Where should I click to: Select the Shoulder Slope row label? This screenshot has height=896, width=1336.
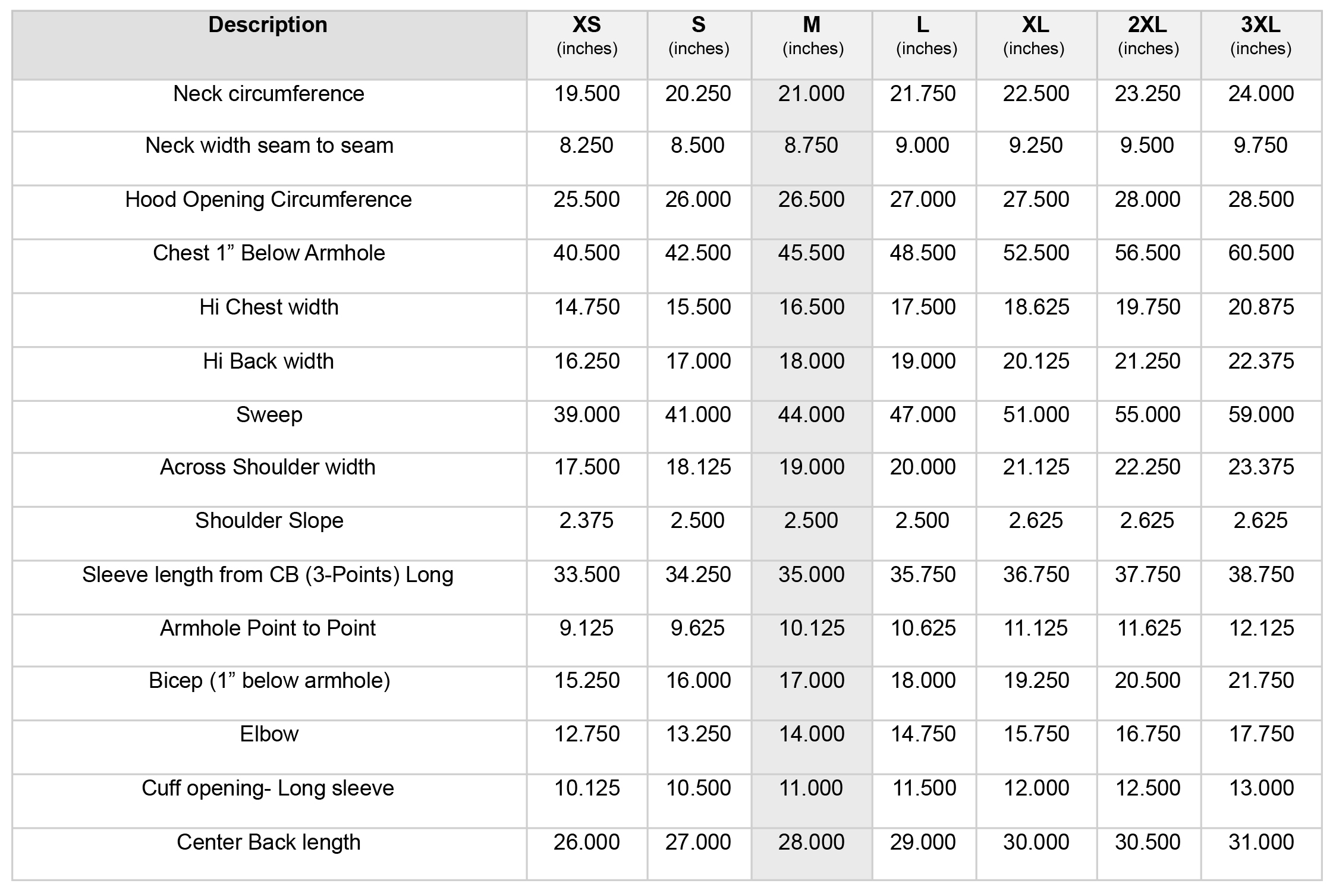pyautogui.click(x=269, y=521)
